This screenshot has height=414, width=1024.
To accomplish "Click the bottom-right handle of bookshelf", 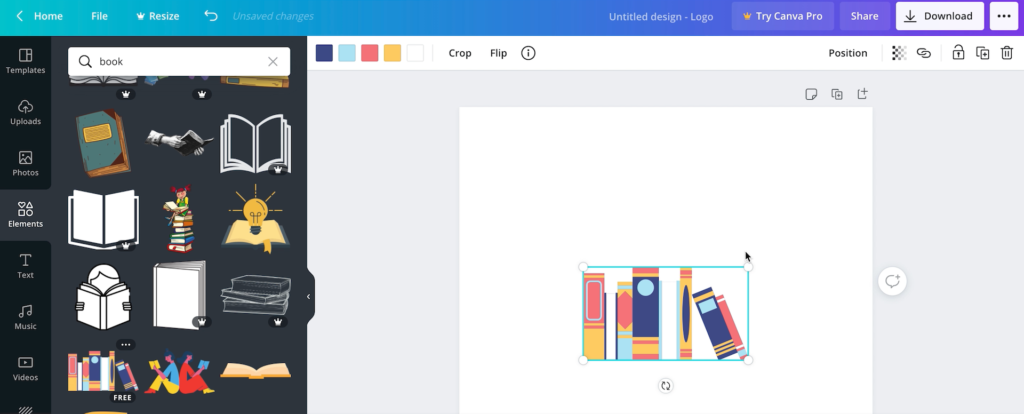I will pyautogui.click(x=748, y=360).
